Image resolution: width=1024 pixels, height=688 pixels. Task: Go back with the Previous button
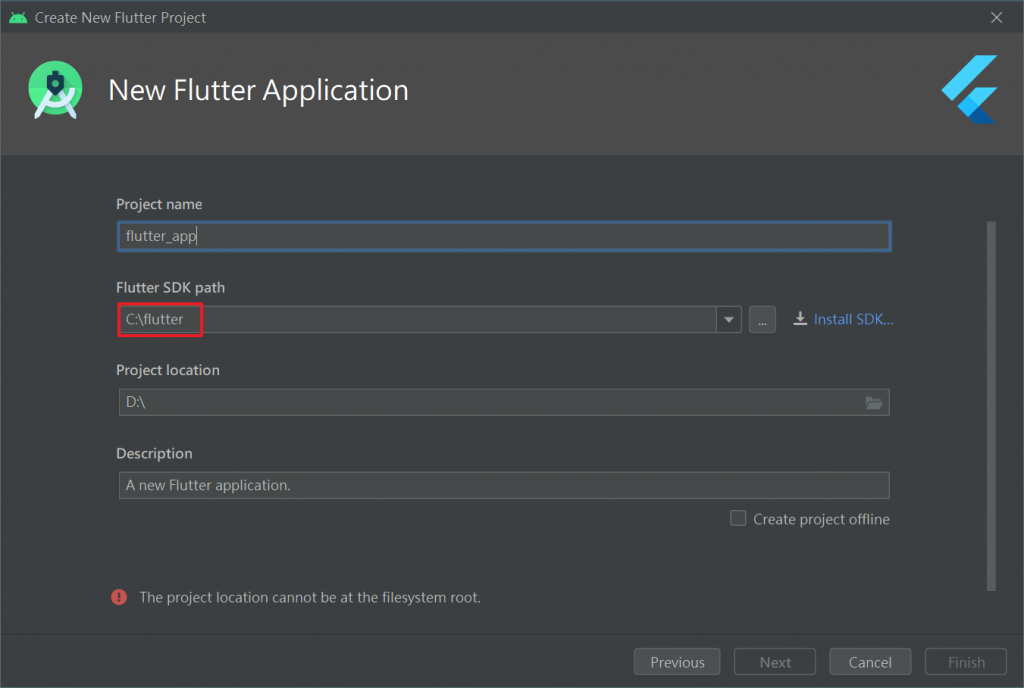click(x=677, y=662)
